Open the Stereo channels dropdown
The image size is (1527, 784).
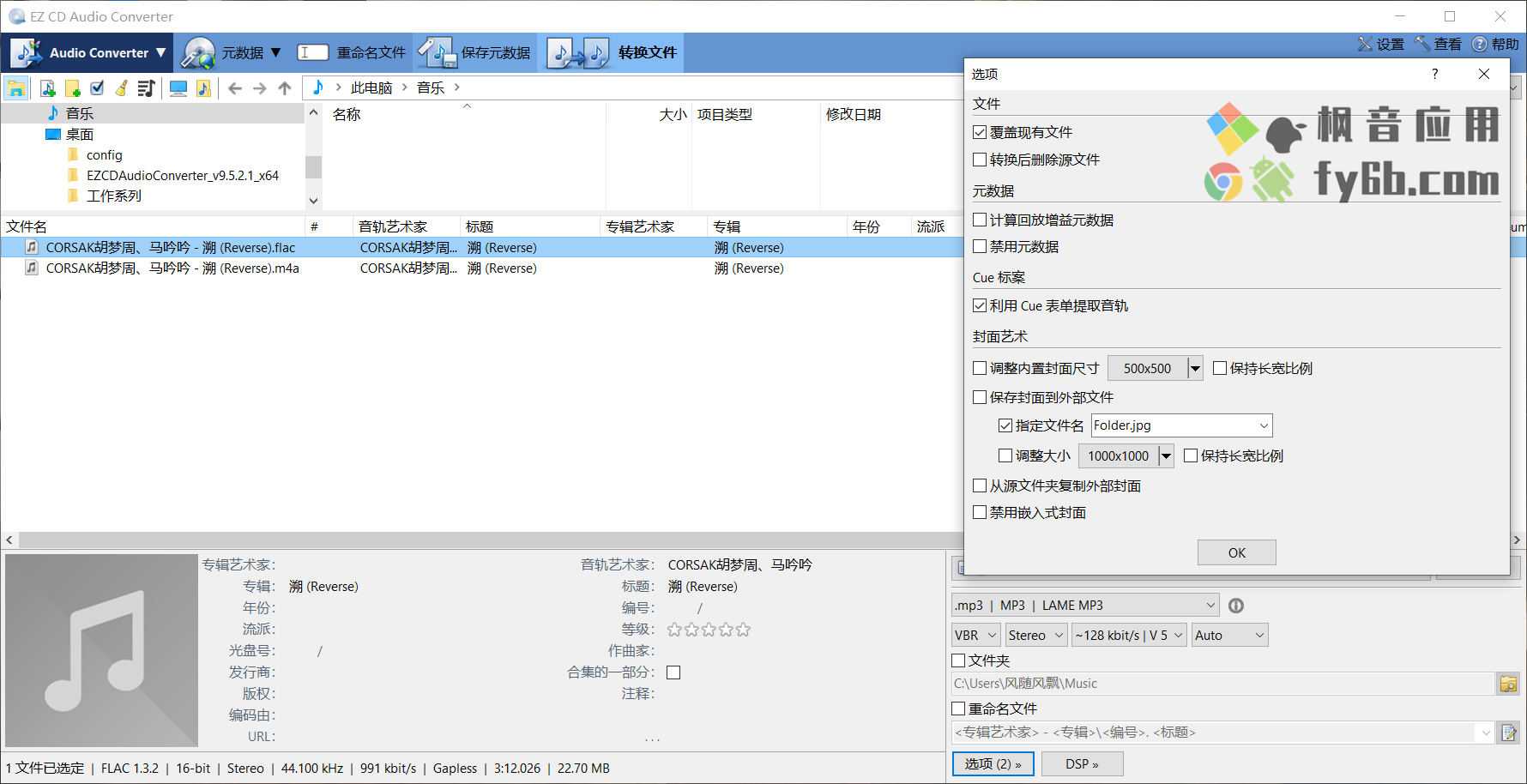[1036, 636]
